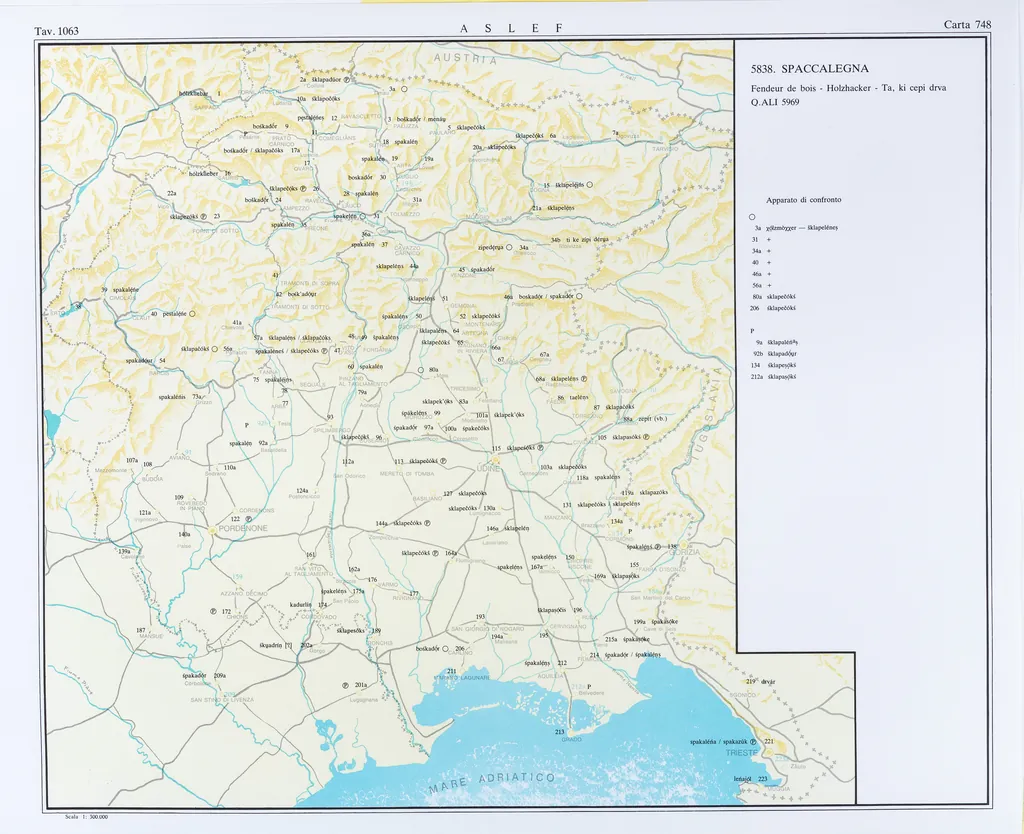Select the circled P symbol beside 122 Pordenone
The width and height of the screenshot is (1024, 834).
coord(248,519)
